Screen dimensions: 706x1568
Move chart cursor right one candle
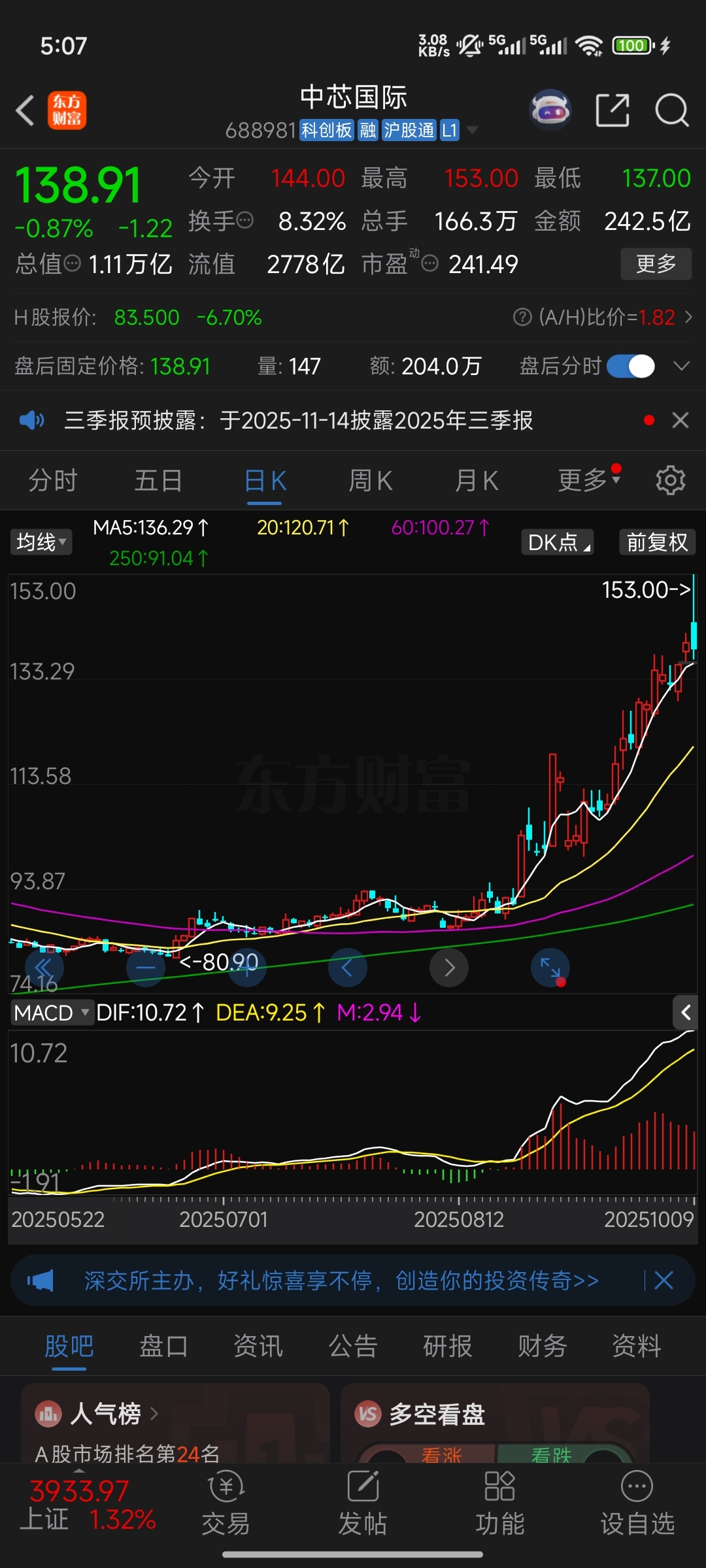(449, 968)
